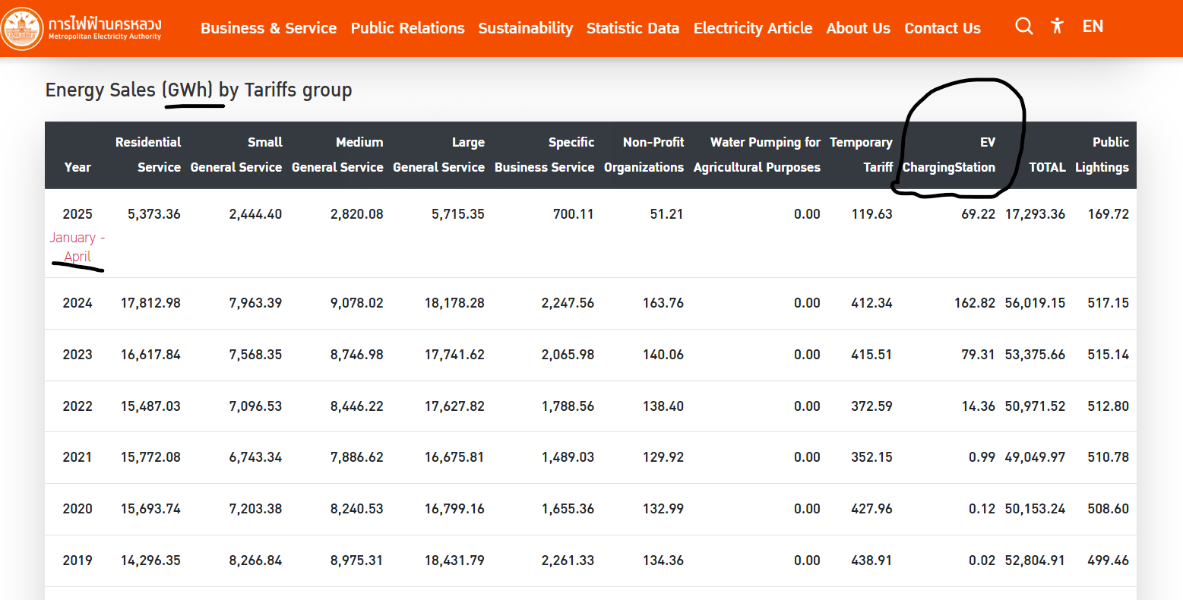Click public lightings value 169.72

pyautogui.click(x=1108, y=214)
